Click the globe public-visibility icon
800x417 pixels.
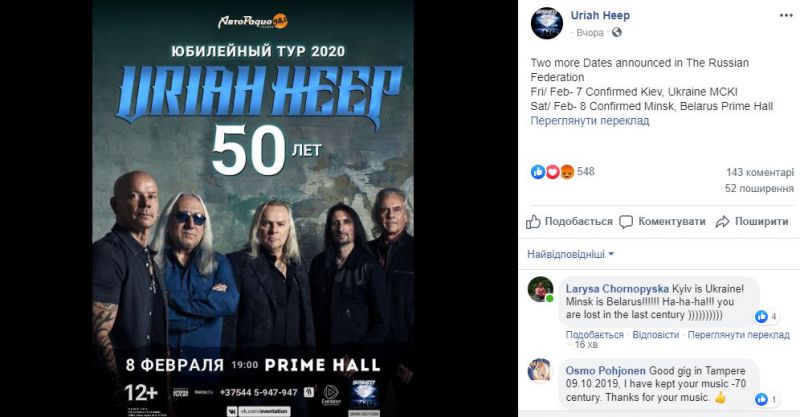coord(616,33)
